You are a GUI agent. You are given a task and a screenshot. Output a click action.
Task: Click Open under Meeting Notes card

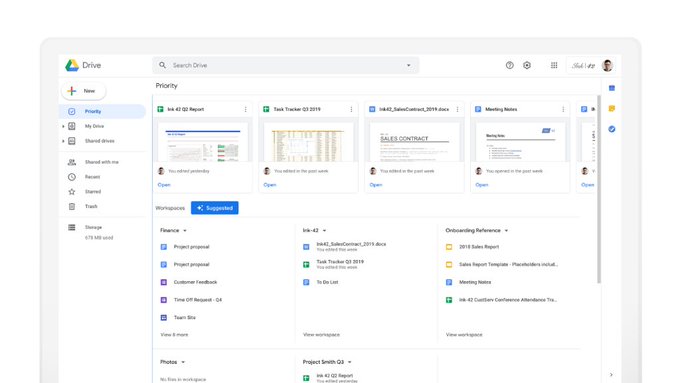click(x=482, y=185)
